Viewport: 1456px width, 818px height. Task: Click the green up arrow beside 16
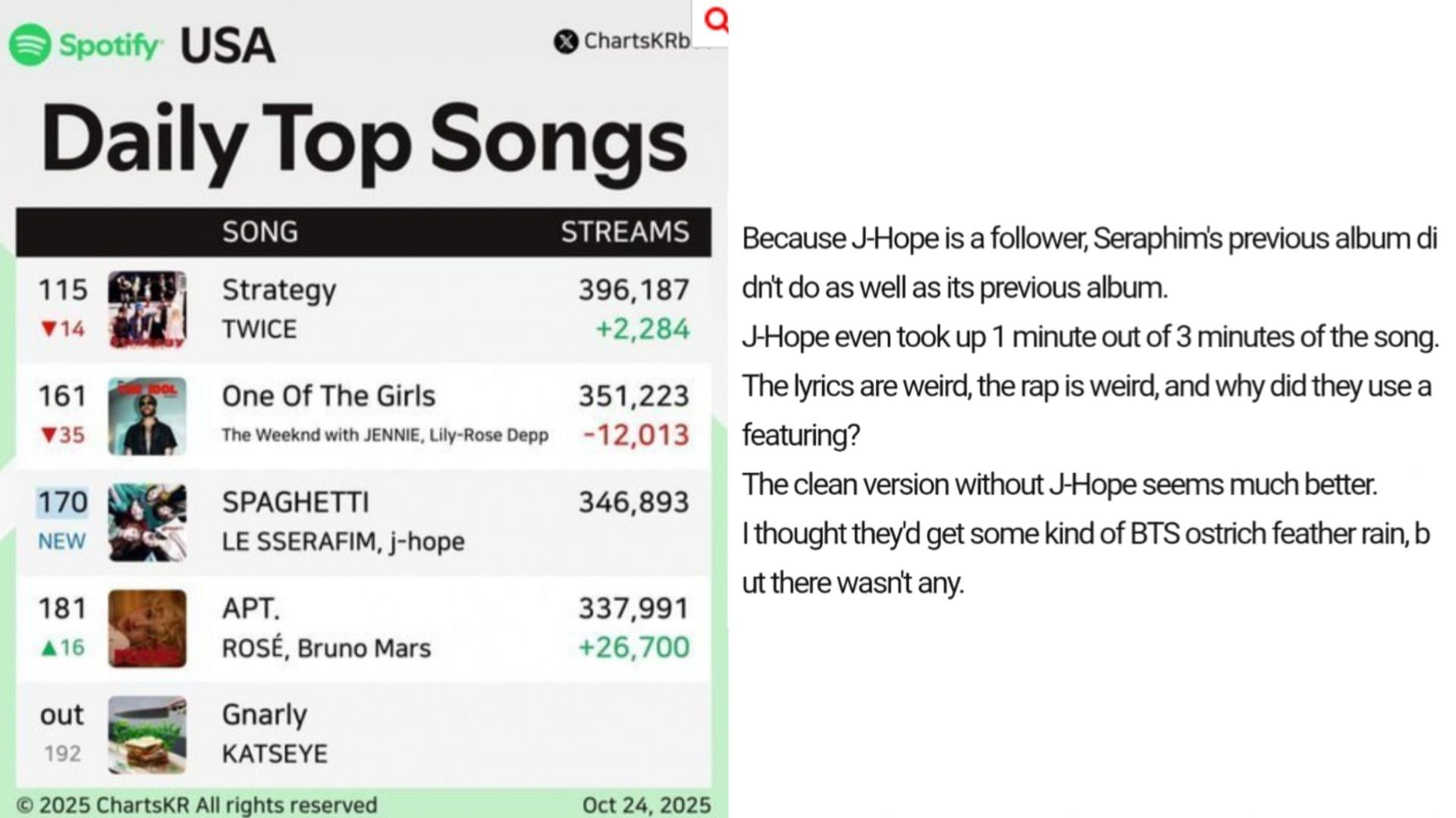(49, 647)
